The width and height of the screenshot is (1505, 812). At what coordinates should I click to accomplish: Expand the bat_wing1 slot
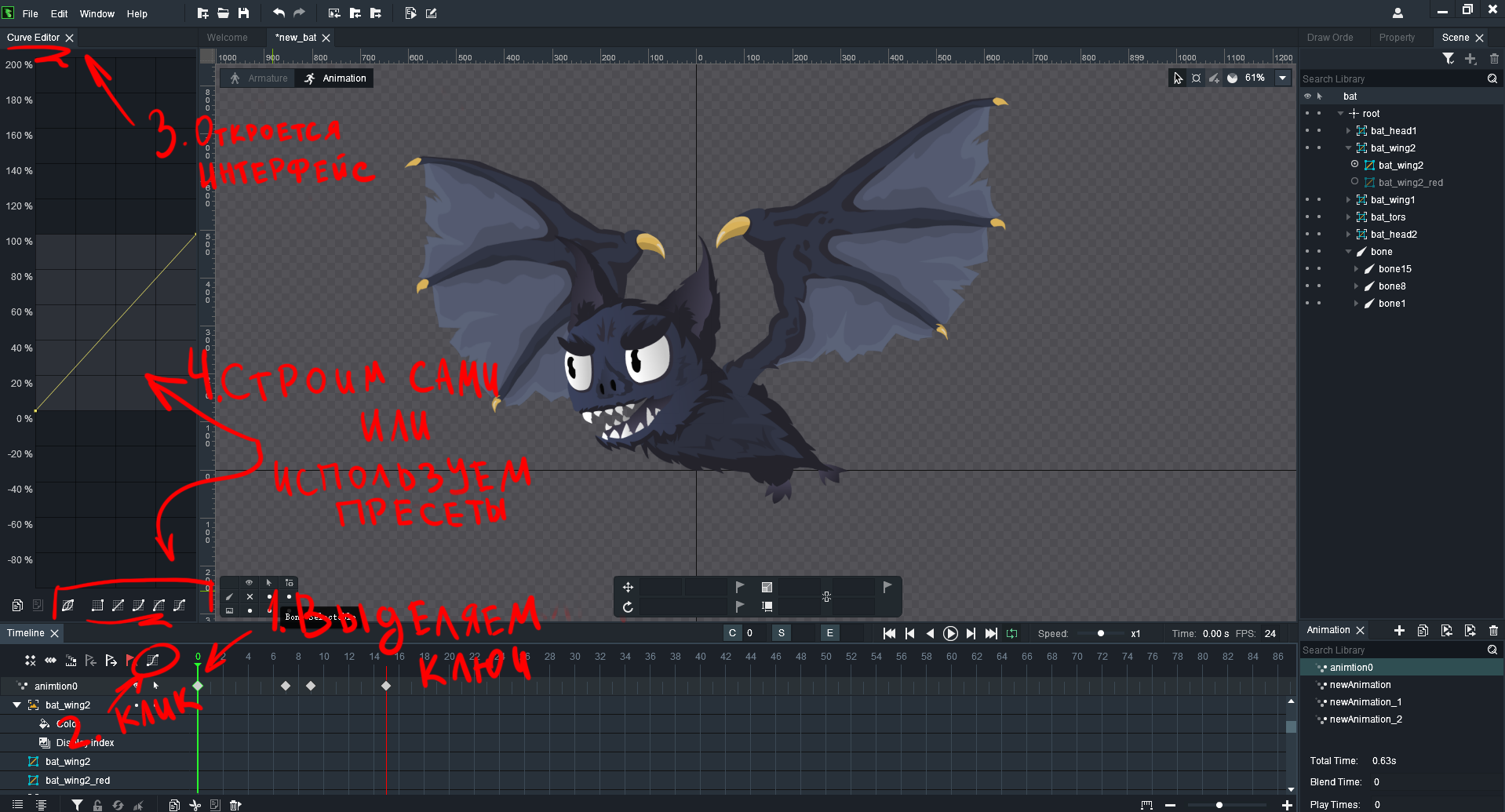[1348, 200]
